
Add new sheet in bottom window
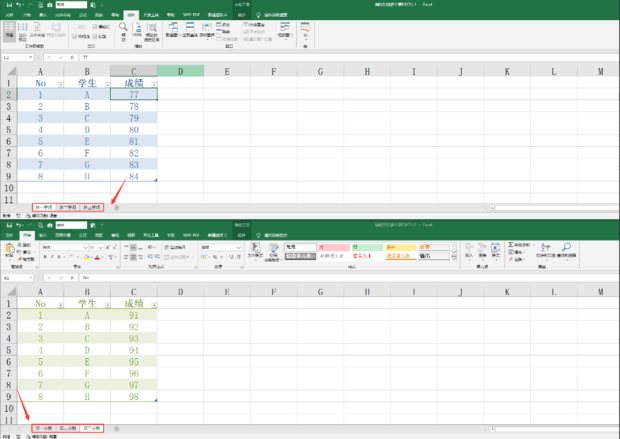click(117, 429)
